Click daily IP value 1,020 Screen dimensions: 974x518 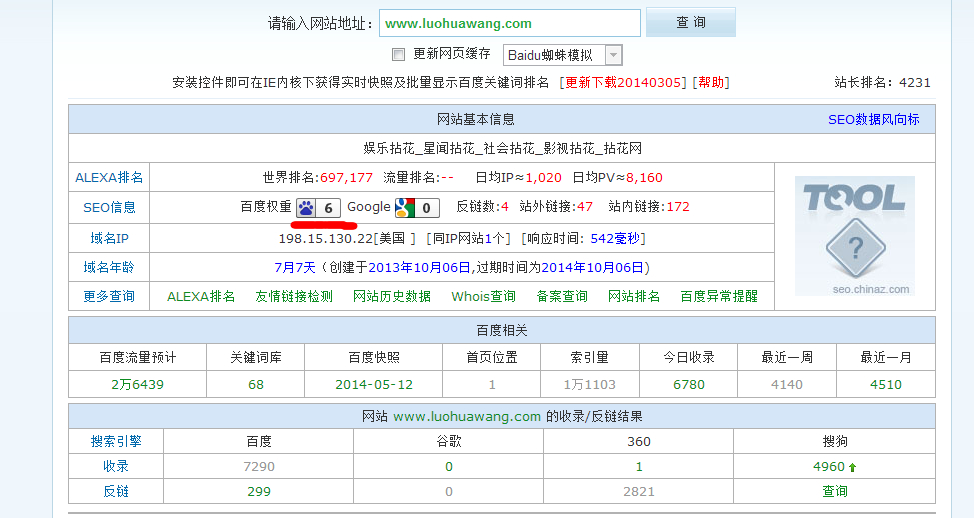click(x=544, y=178)
